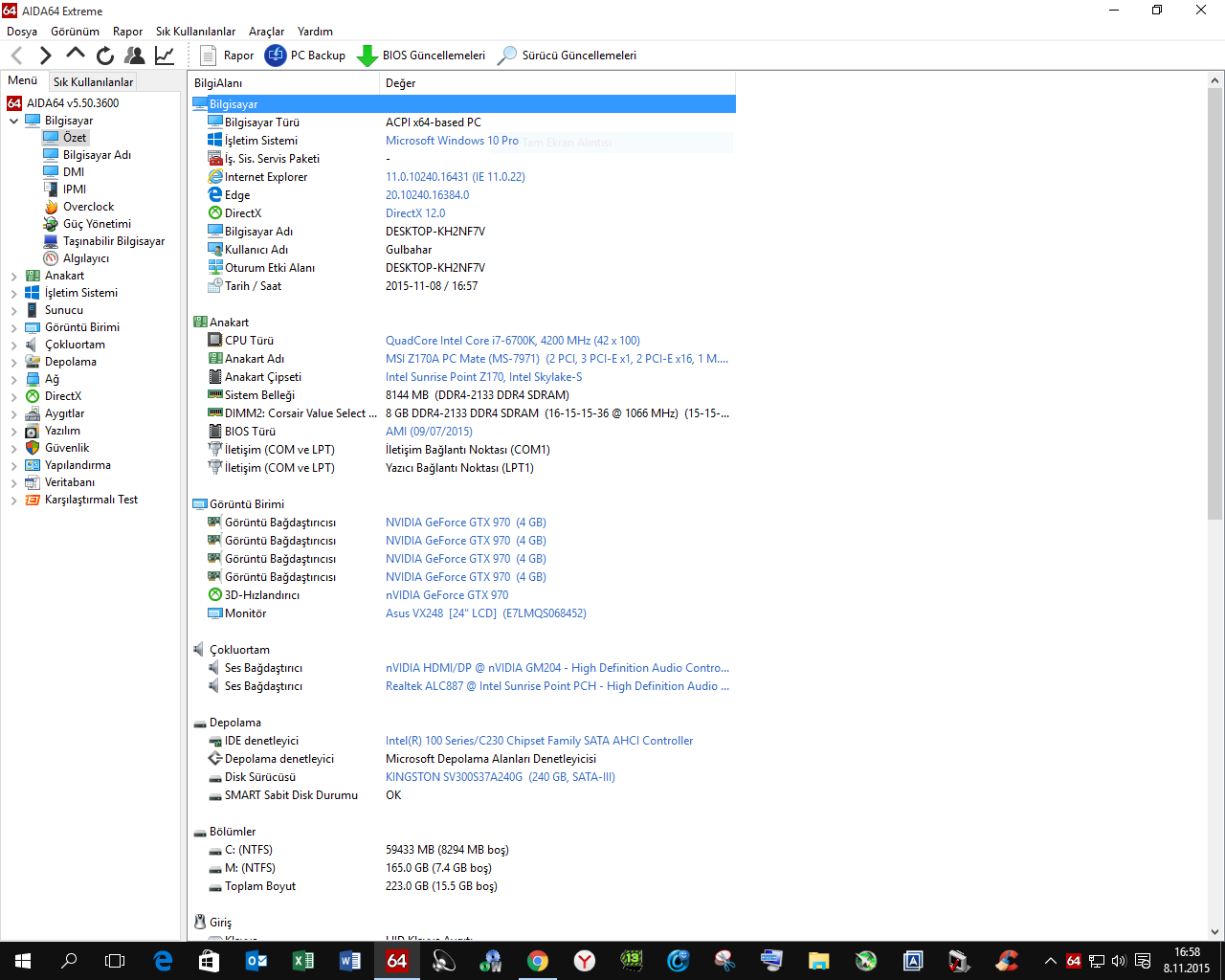Open Google Chrome from the taskbar

(538, 961)
